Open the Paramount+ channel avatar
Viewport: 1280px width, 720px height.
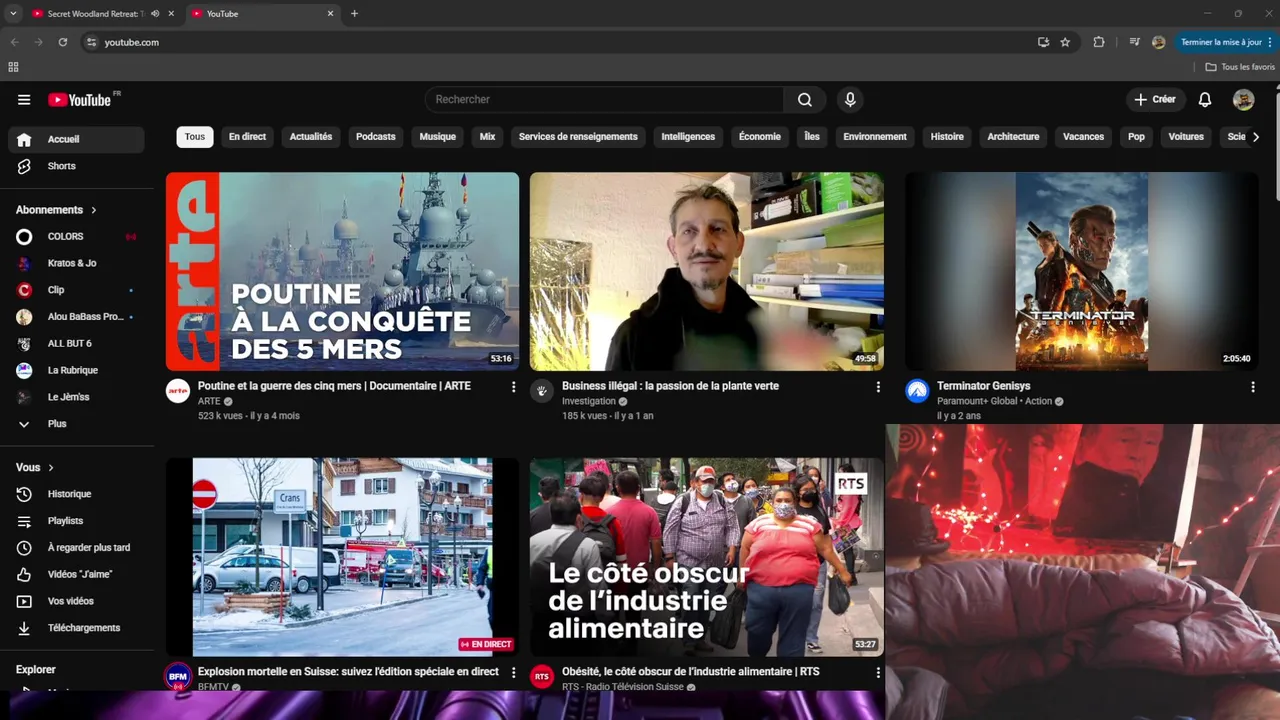(x=917, y=391)
